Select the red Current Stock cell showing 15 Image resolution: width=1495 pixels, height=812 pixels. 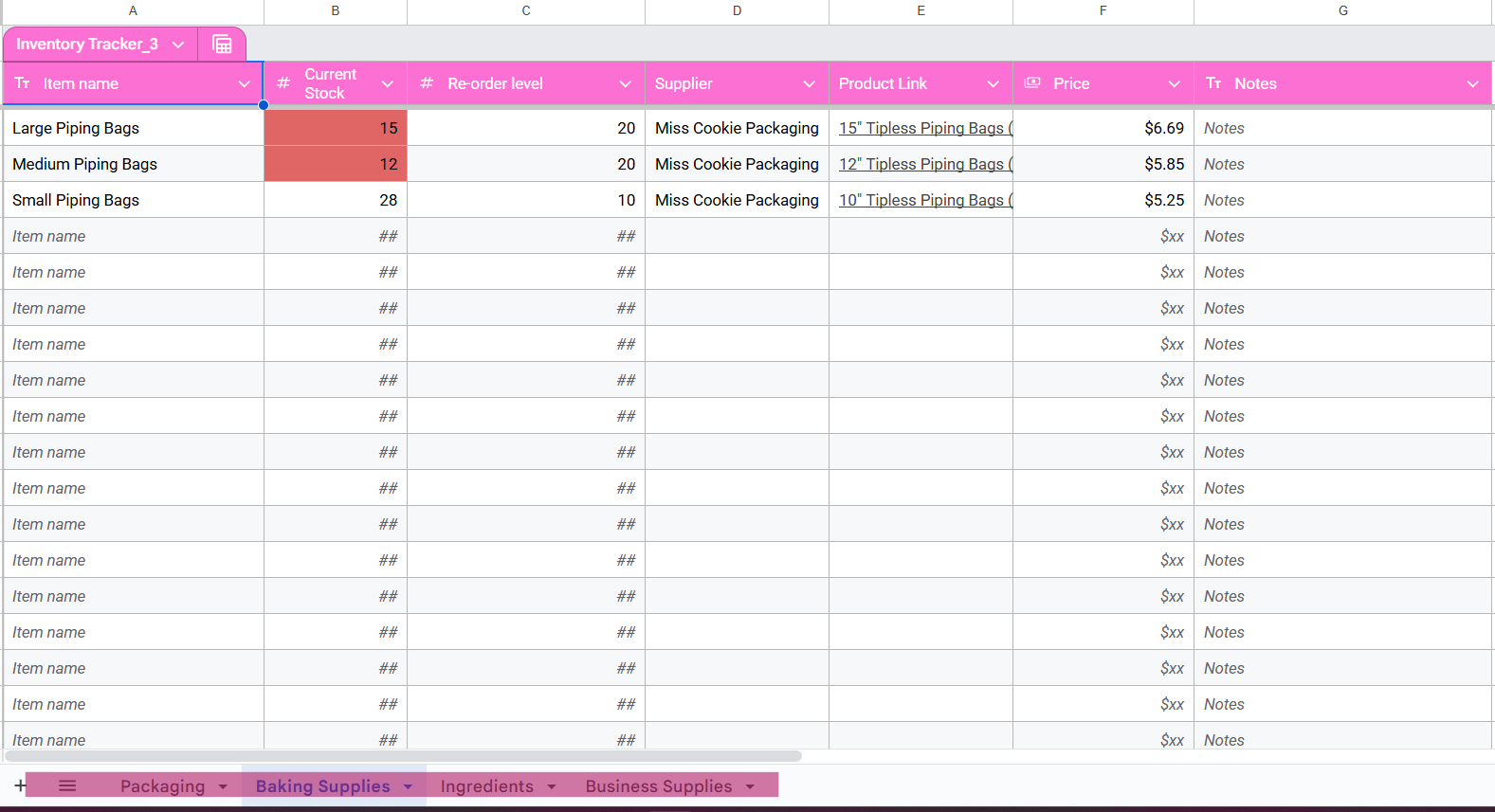[336, 128]
